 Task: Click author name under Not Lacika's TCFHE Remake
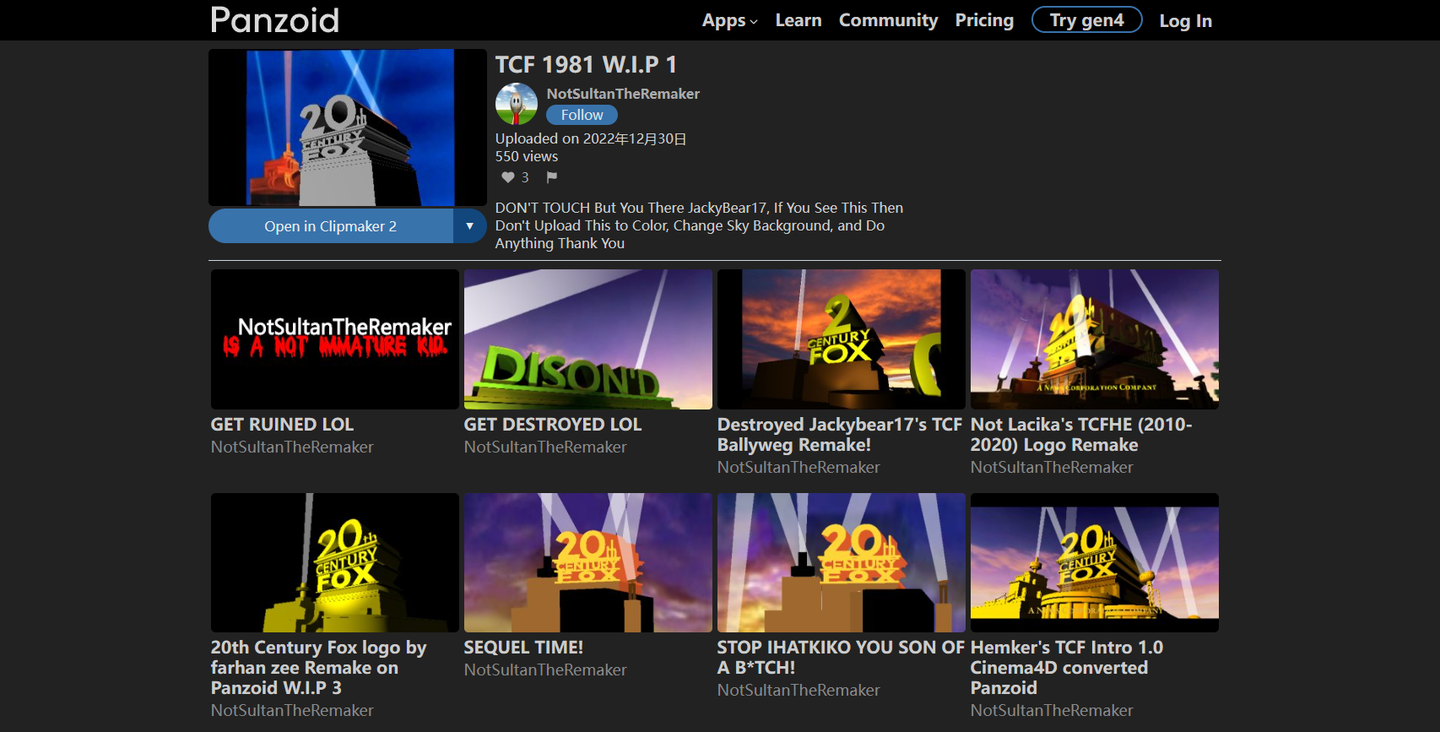[x=1051, y=467]
